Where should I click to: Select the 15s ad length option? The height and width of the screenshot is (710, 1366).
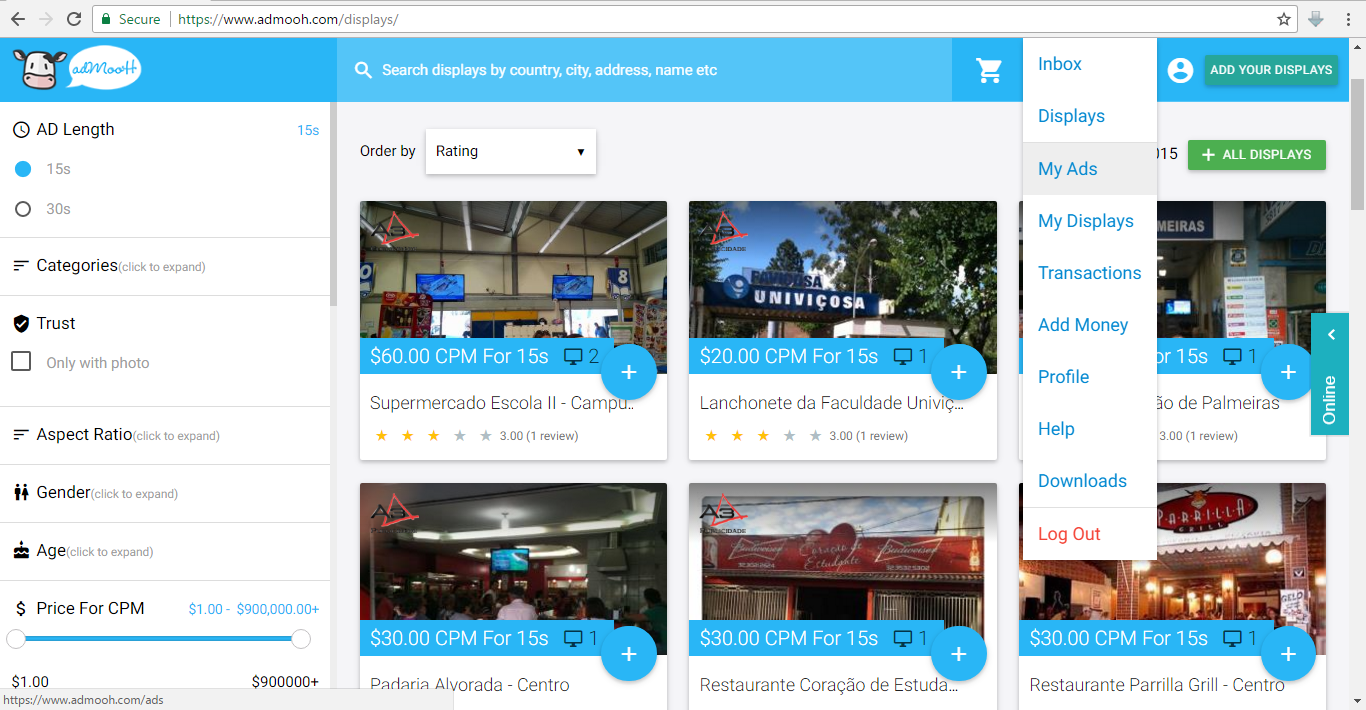[23, 169]
